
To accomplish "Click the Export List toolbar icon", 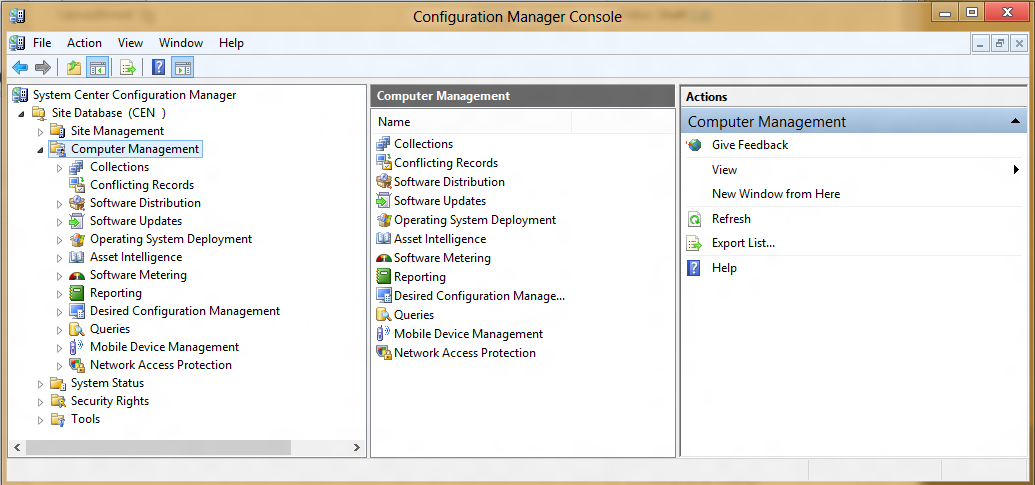I will [127, 67].
